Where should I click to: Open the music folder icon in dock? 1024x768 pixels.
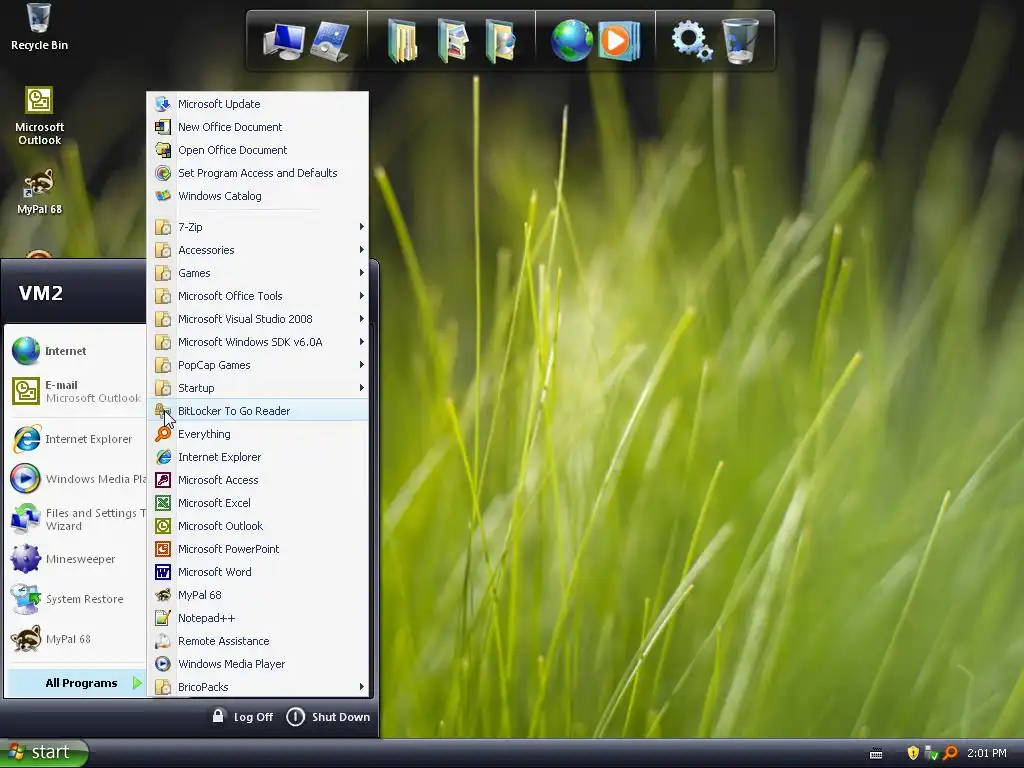tap(501, 41)
